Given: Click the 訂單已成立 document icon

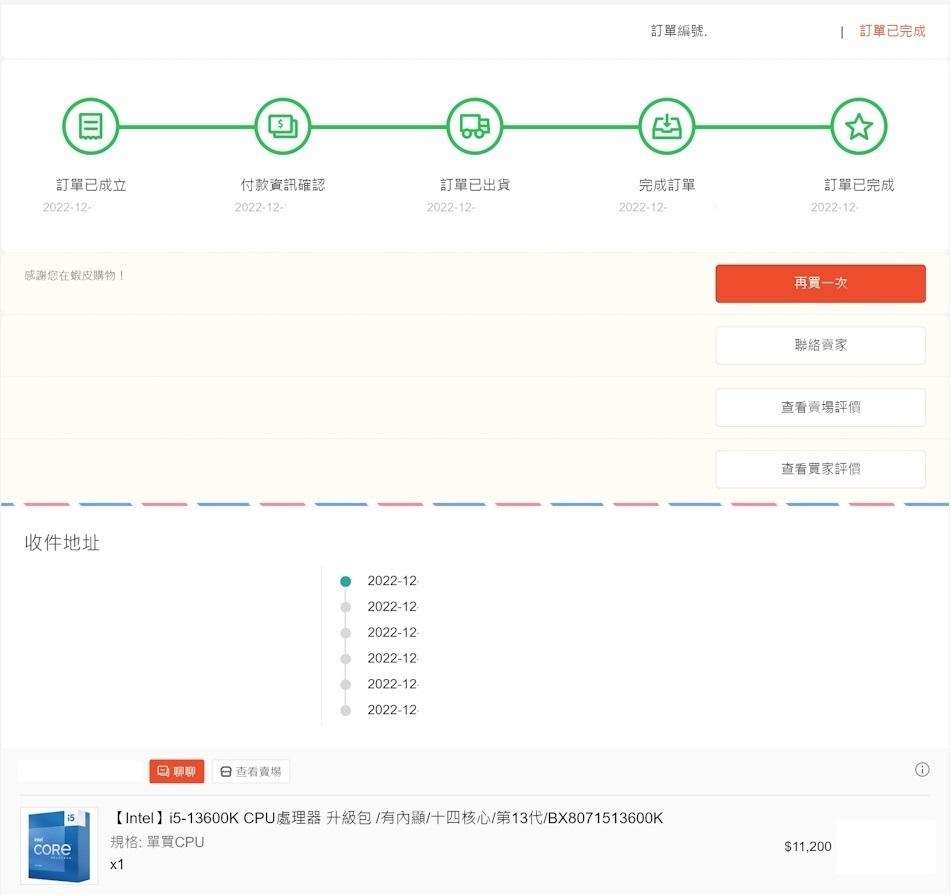Looking at the screenshot, I should point(91,126).
